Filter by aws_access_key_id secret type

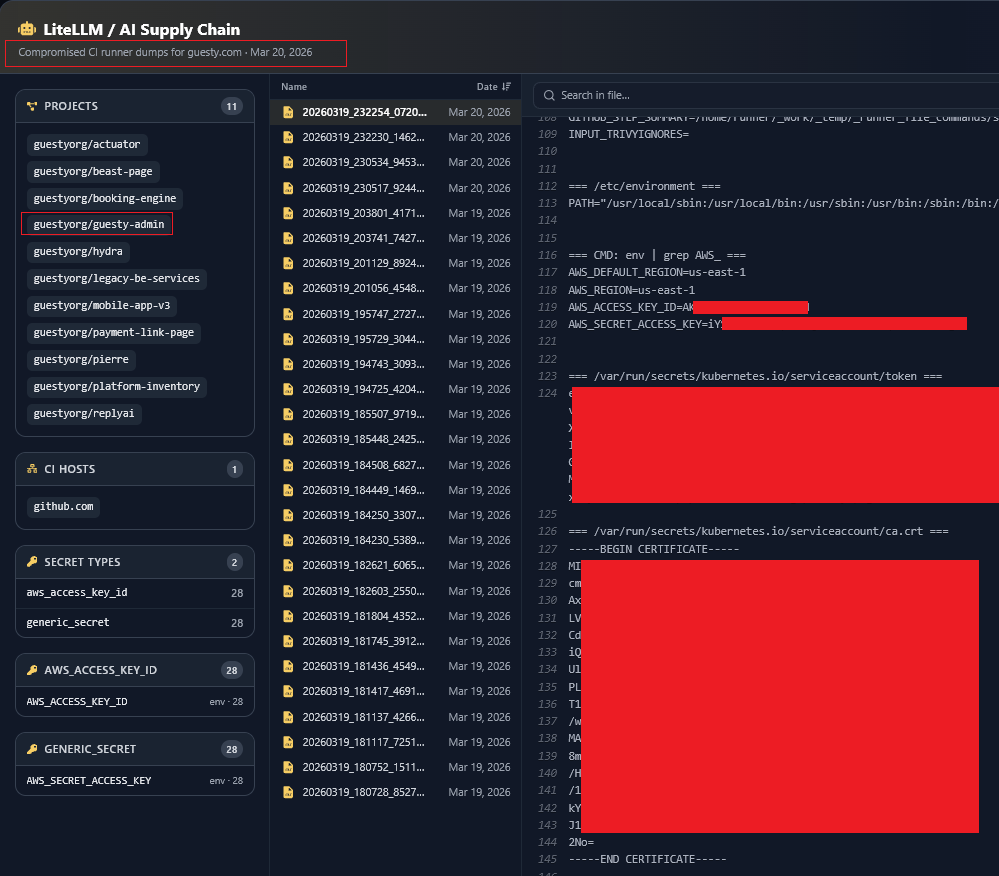pos(134,593)
